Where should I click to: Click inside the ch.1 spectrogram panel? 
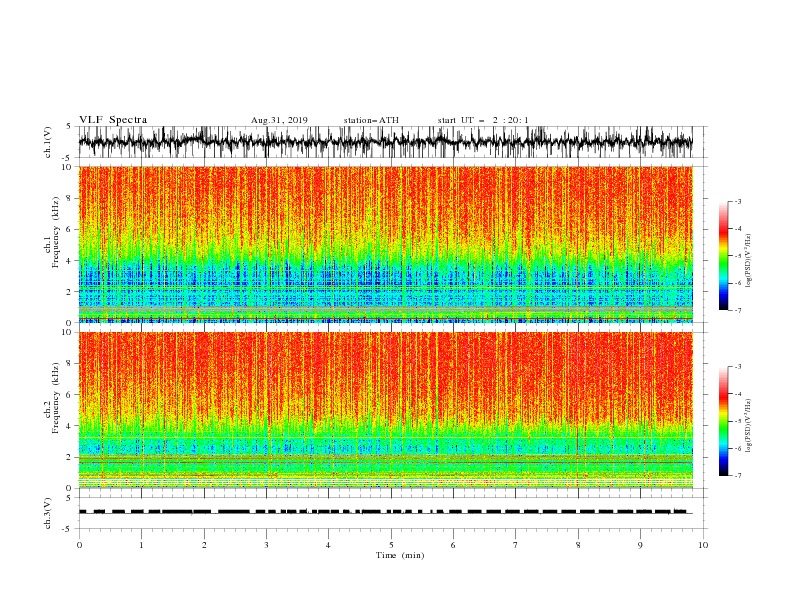(385, 244)
